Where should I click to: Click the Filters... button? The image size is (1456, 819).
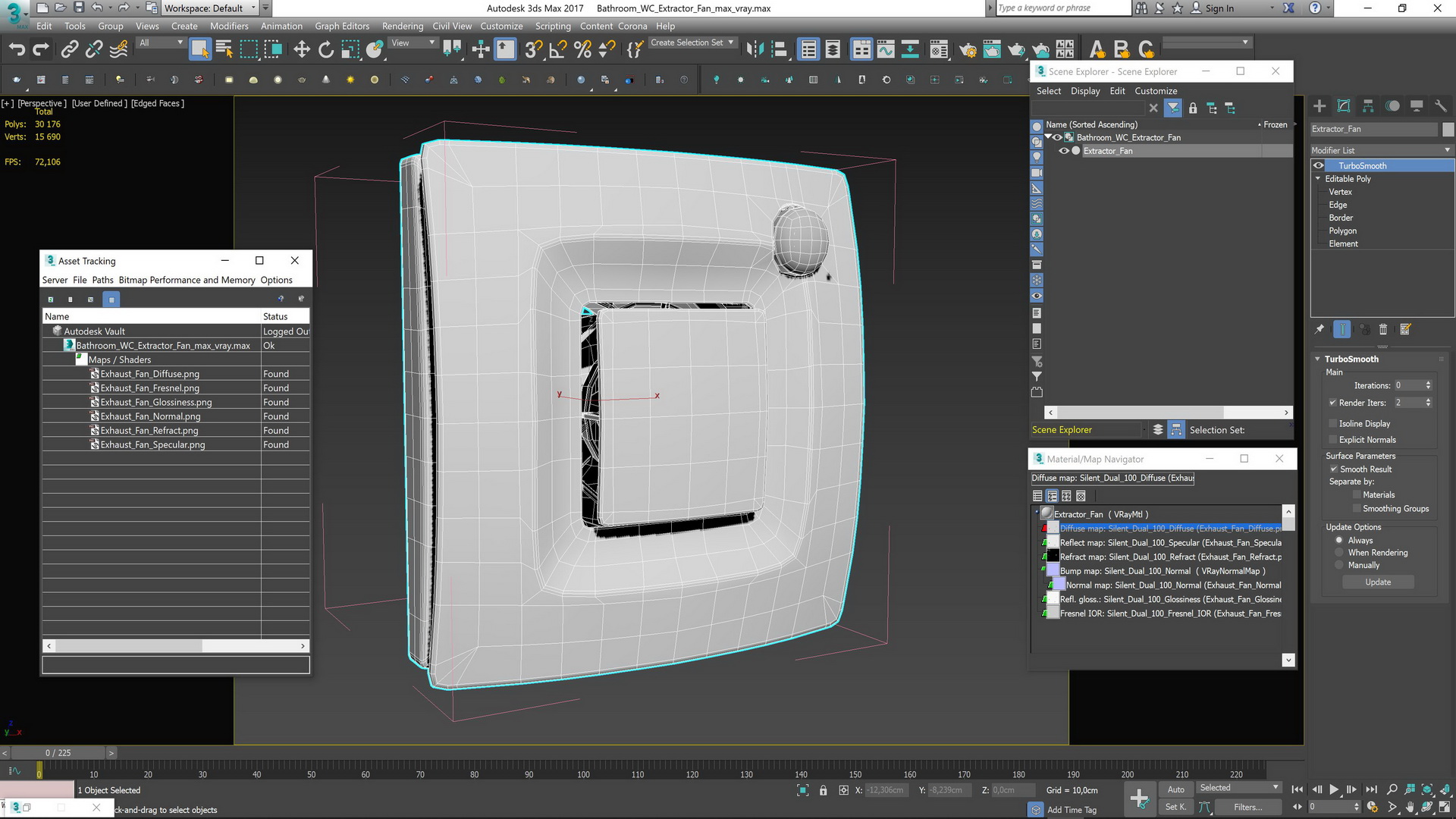tap(1247, 807)
